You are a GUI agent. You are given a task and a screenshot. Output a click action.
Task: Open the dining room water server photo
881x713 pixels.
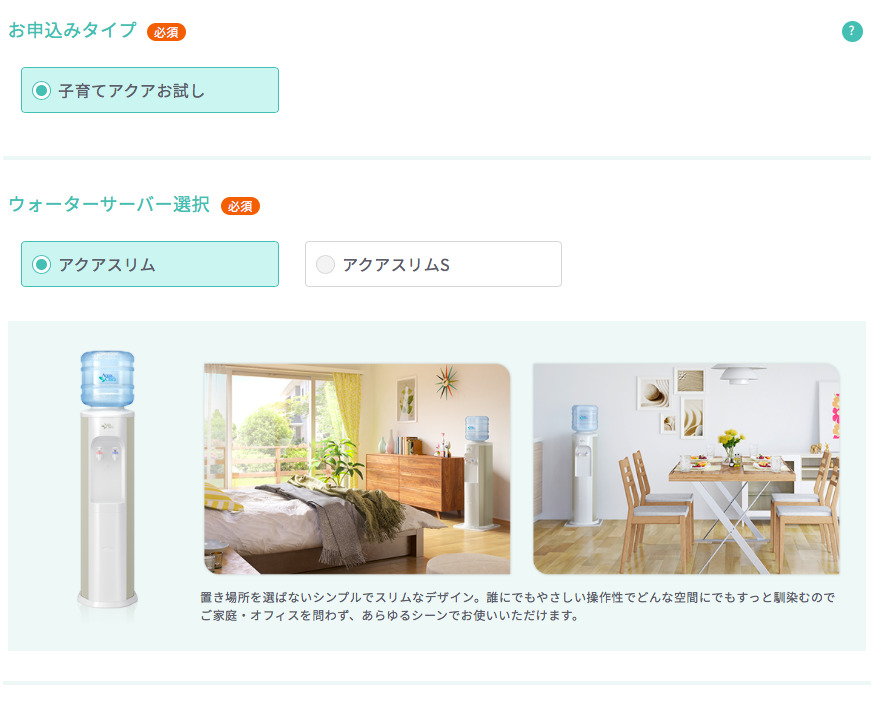click(x=686, y=469)
